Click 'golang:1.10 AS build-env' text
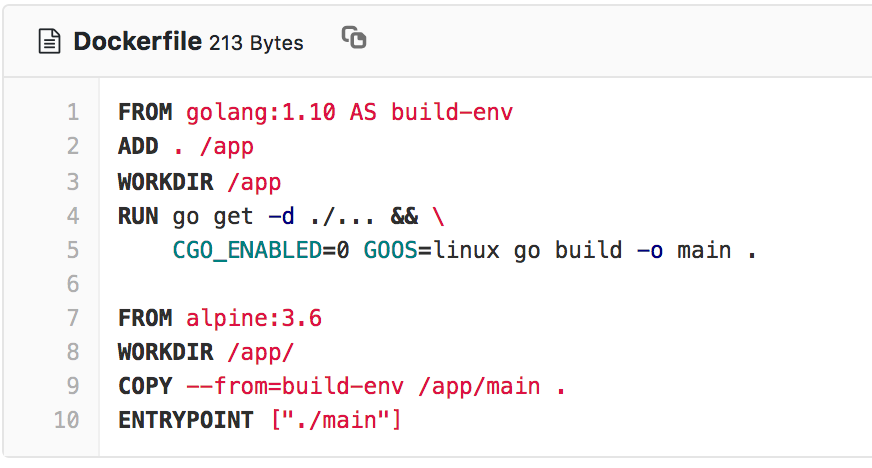Image resolution: width=872 pixels, height=468 pixels. point(349,113)
